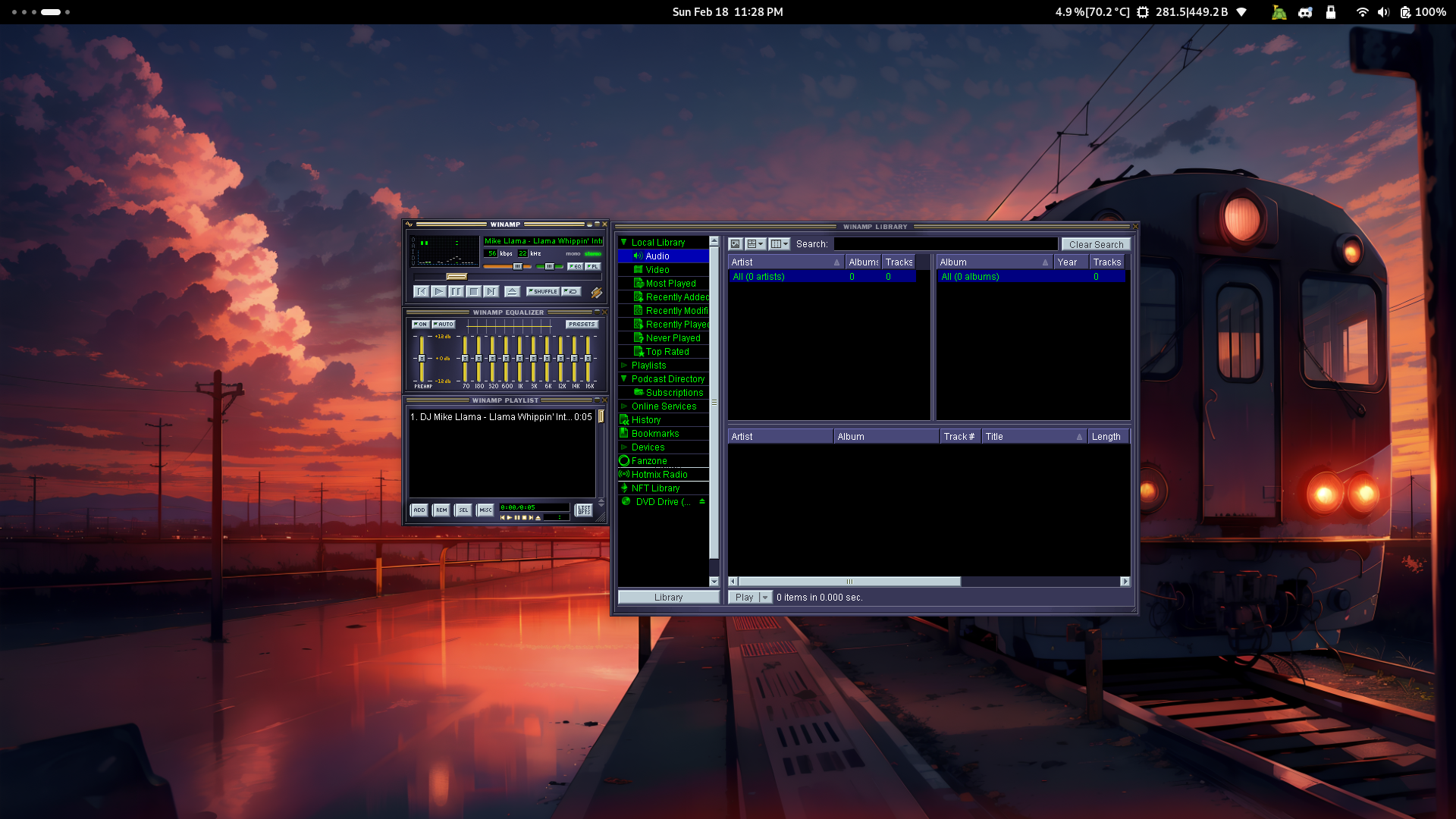Click in the library Search field

(945, 244)
